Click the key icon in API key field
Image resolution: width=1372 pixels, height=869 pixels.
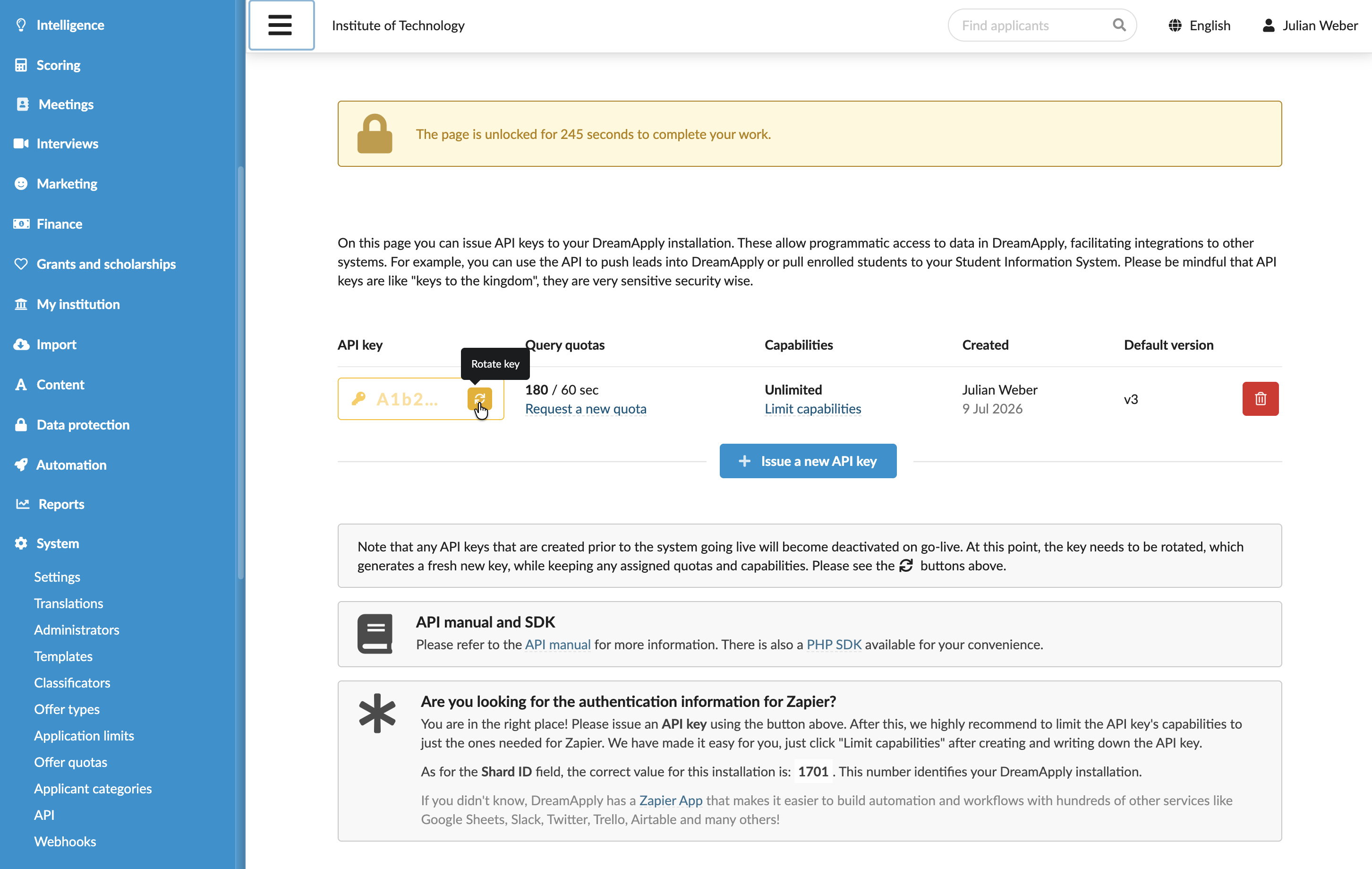pyautogui.click(x=358, y=398)
